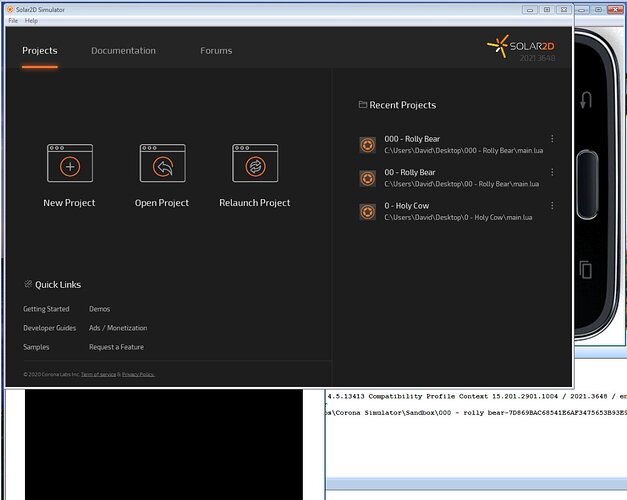Open the 00 - Rolly Bear project icon
Image resolution: width=627 pixels, height=500 pixels.
pyautogui.click(x=367, y=178)
